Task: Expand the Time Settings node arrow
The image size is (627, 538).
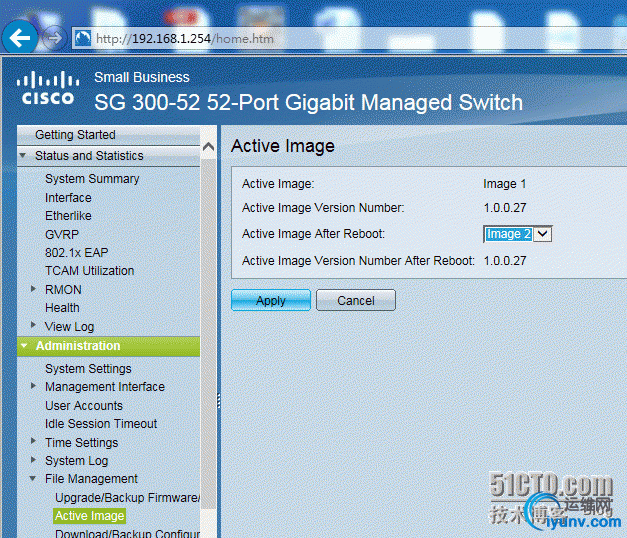Action: tap(34, 441)
